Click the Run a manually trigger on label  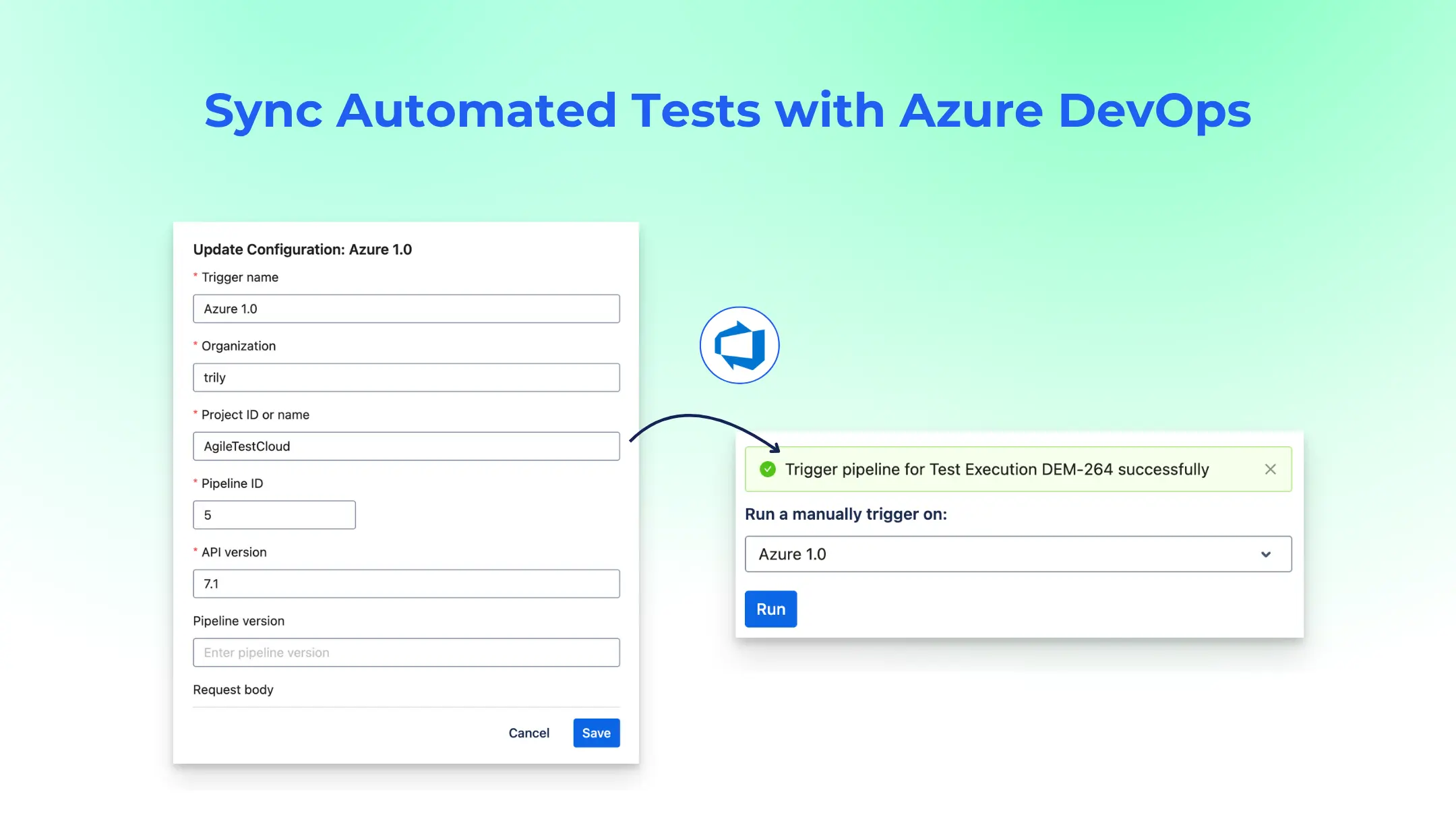pyautogui.click(x=846, y=514)
